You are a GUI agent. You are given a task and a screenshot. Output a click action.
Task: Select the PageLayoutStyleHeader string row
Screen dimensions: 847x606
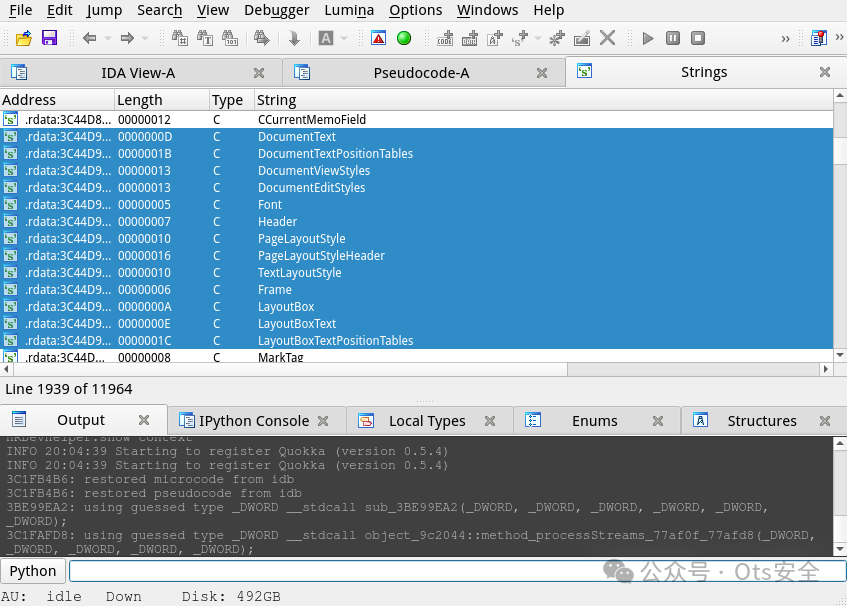click(416, 255)
